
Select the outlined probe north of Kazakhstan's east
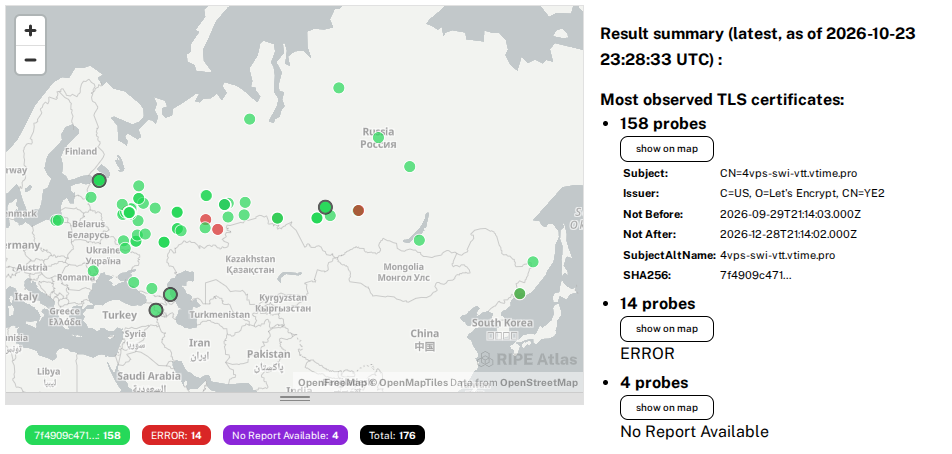pos(325,207)
